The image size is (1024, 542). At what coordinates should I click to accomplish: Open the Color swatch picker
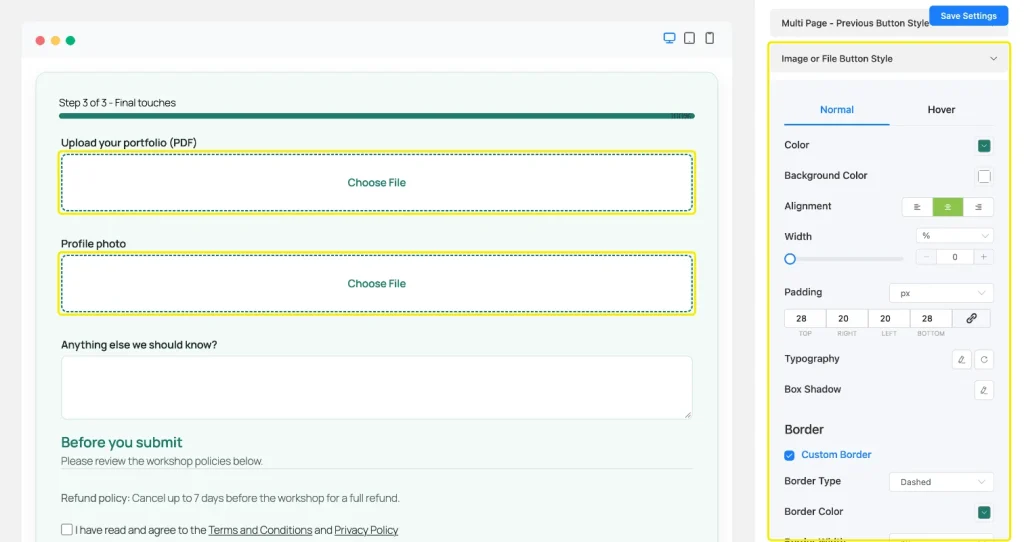(984, 146)
